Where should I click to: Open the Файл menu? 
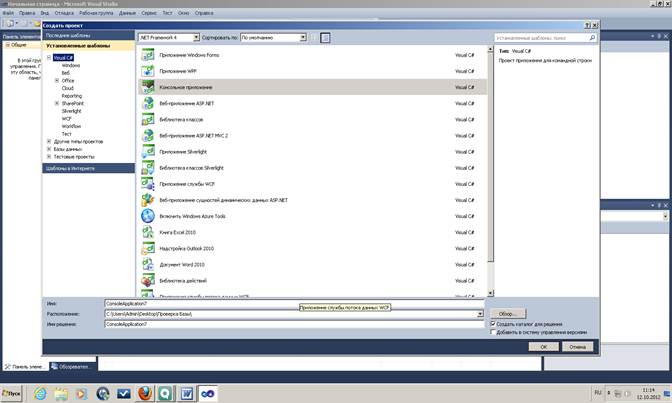click(8, 13)
